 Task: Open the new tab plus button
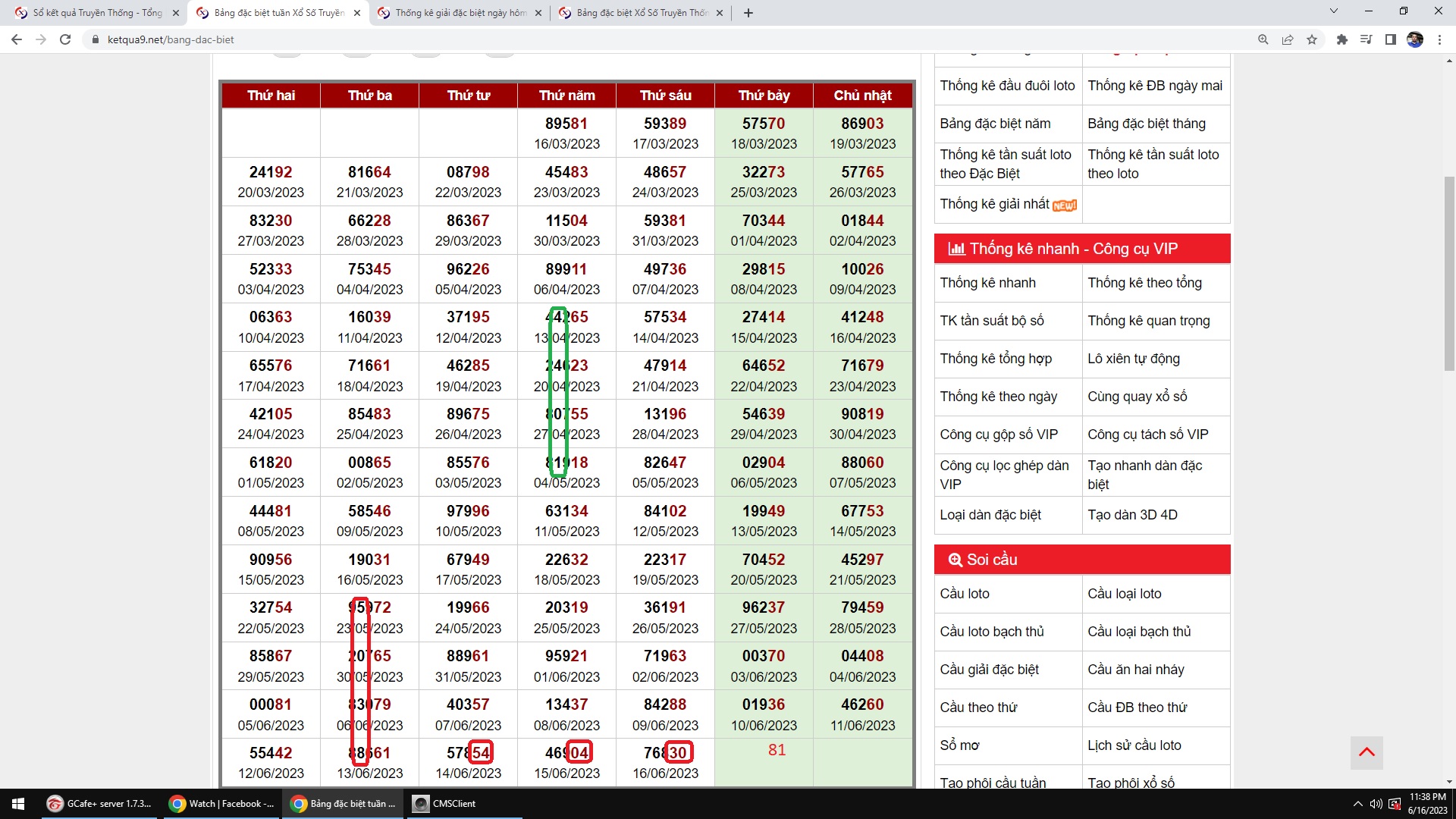[x=748, y=13]
